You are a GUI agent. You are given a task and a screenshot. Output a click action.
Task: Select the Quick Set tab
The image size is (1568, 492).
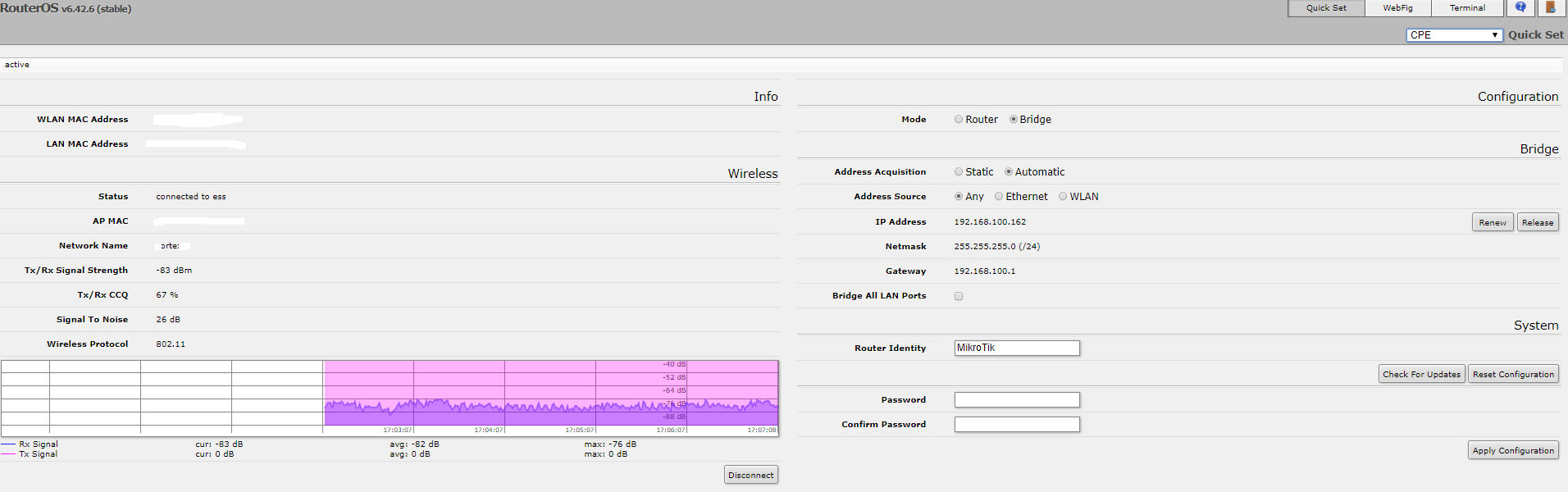pos(1326,8)
